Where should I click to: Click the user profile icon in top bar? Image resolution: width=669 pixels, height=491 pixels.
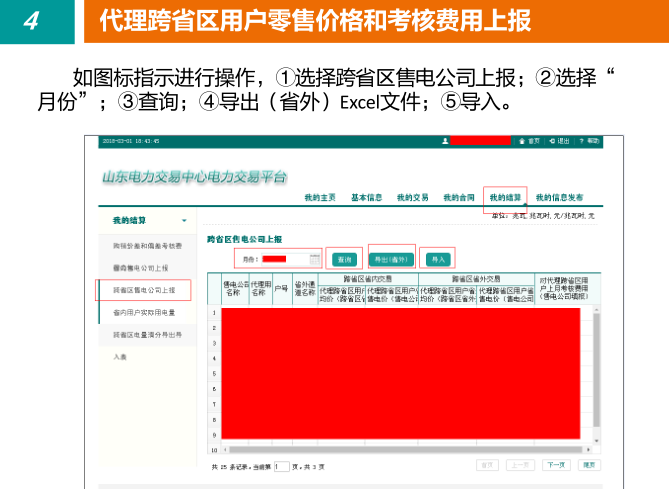coord(444,141)
